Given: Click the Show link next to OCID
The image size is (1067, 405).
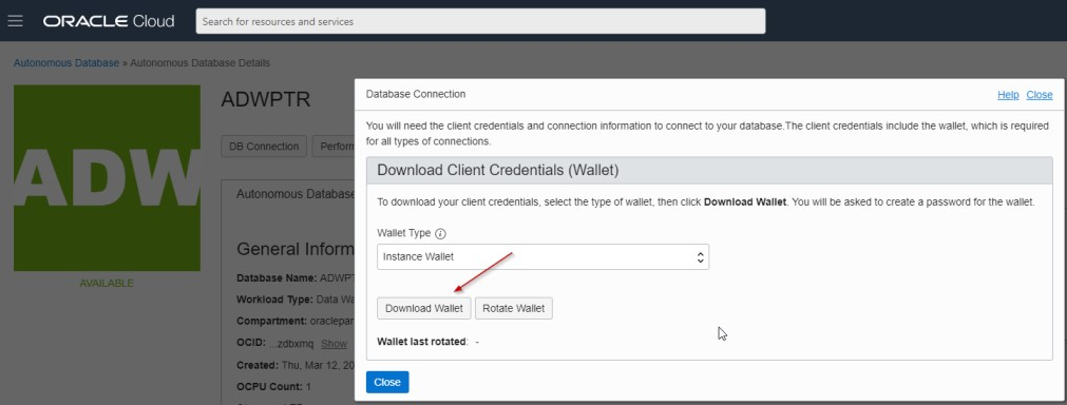Looking at the screenshot, I should tap(334, 344).
